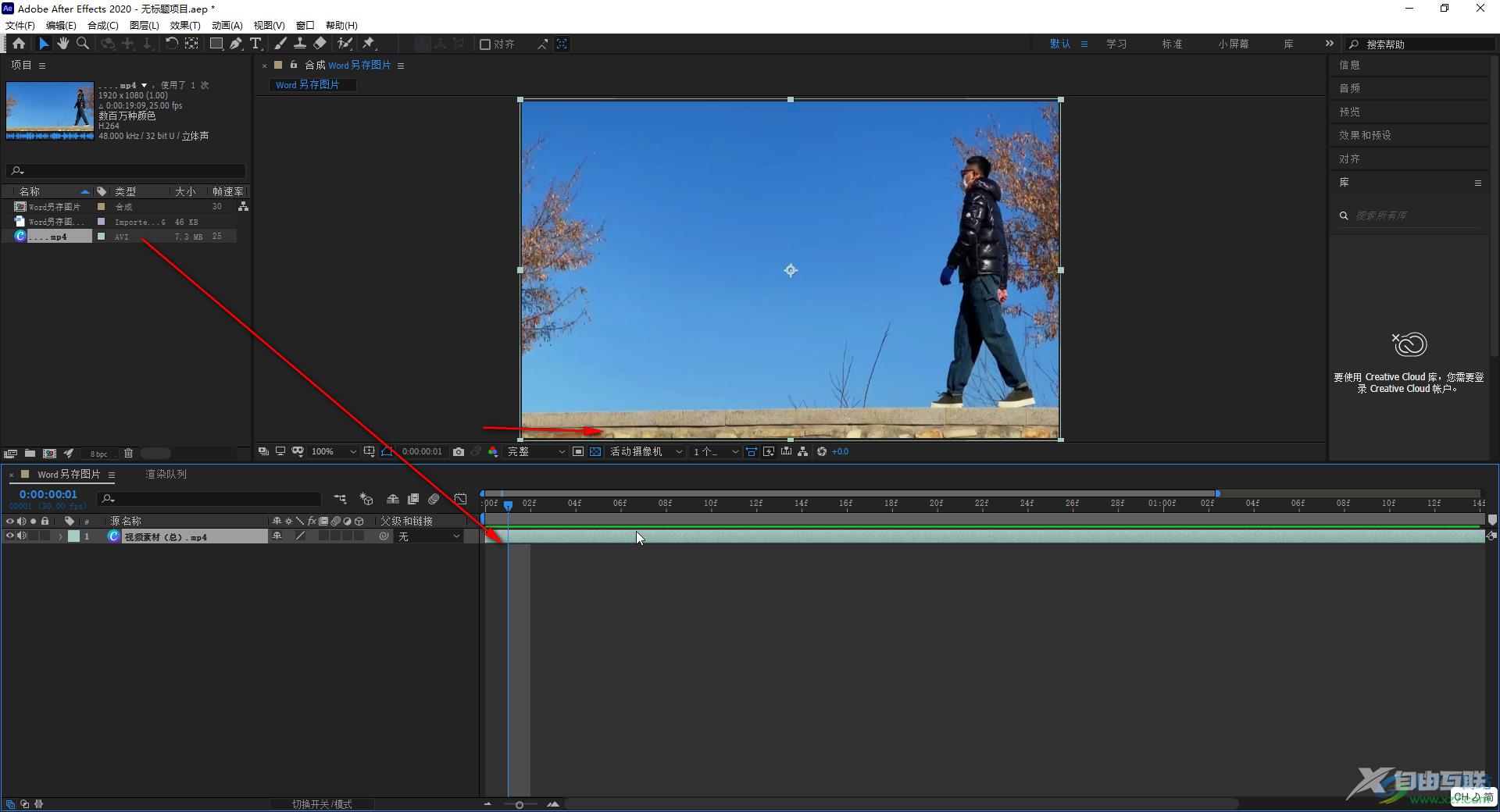Delete selected project item with trash icon
The image size is (1500, 812).
(x=129, y=454)
